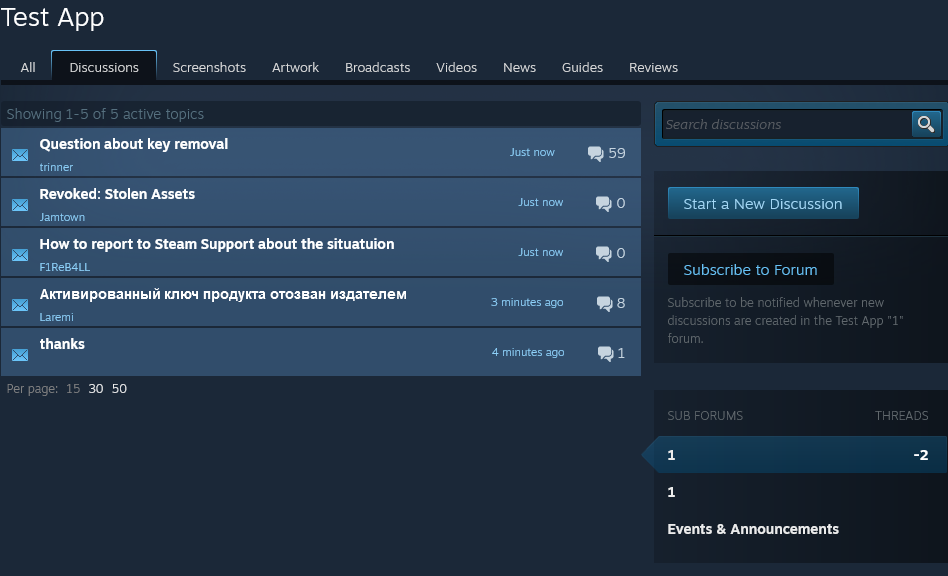Set per page to 50
The image size is (948, 576).
[x=119, y=389]
